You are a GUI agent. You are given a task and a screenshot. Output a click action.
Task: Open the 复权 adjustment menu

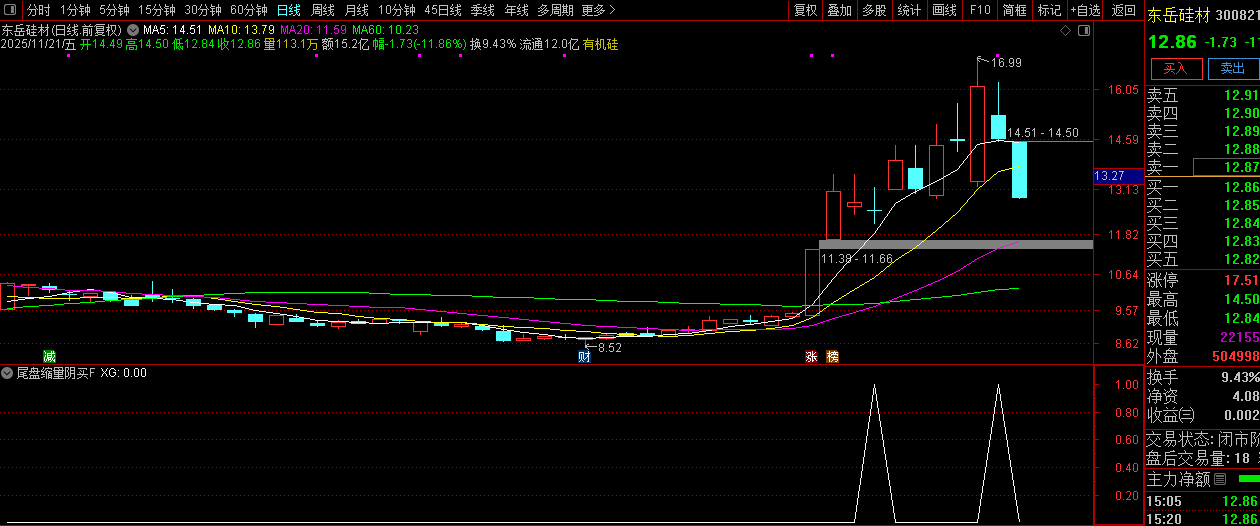click(x=806, y=10)
